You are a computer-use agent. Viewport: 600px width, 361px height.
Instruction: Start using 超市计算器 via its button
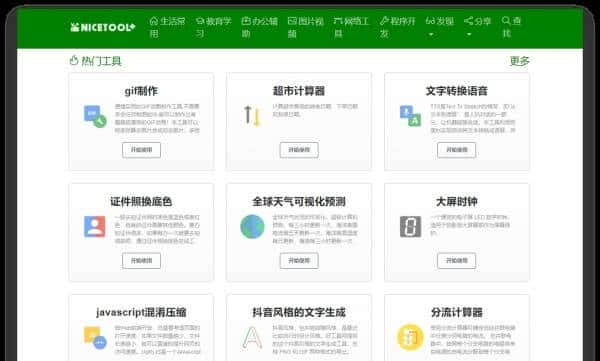[299, 150]
